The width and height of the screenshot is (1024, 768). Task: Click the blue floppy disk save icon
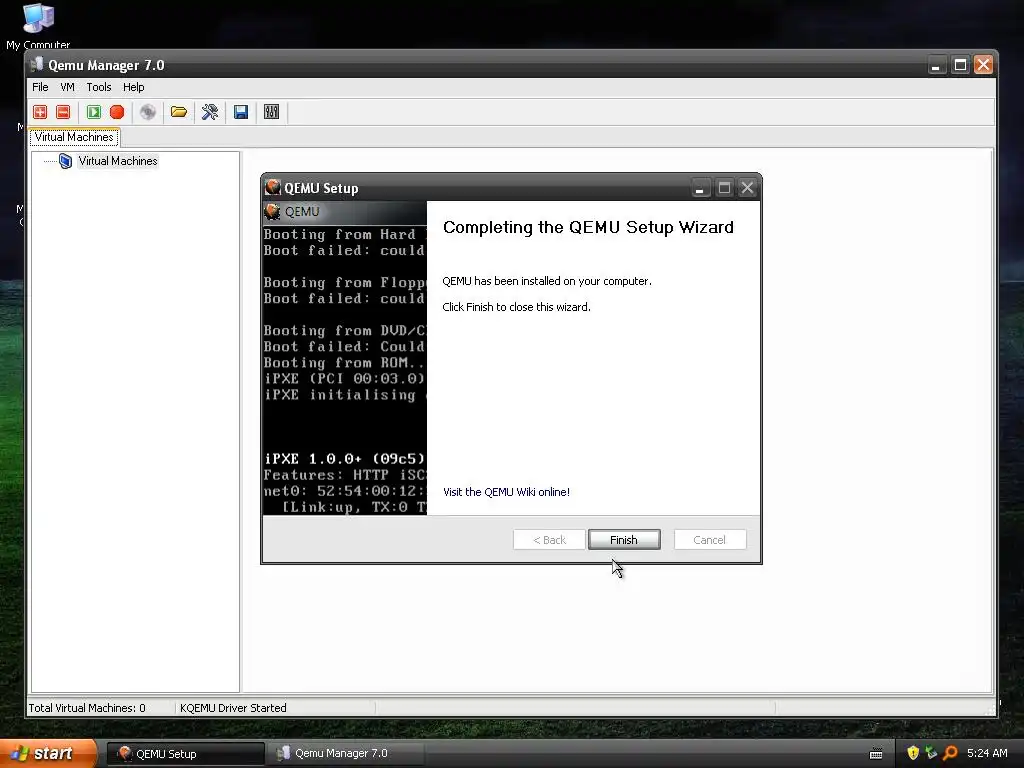tap(241, 112)
